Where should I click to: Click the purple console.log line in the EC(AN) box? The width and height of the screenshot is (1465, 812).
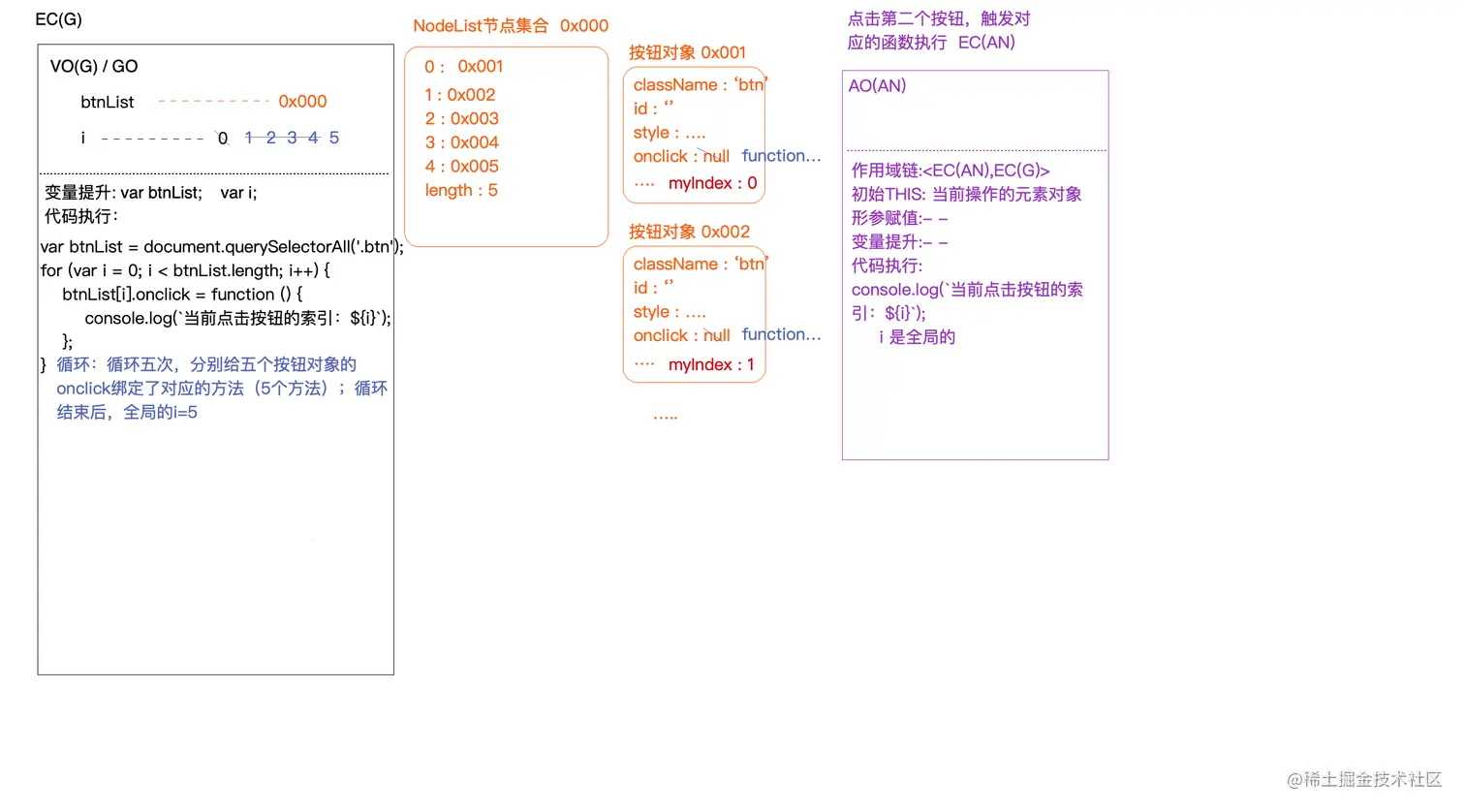967,300
